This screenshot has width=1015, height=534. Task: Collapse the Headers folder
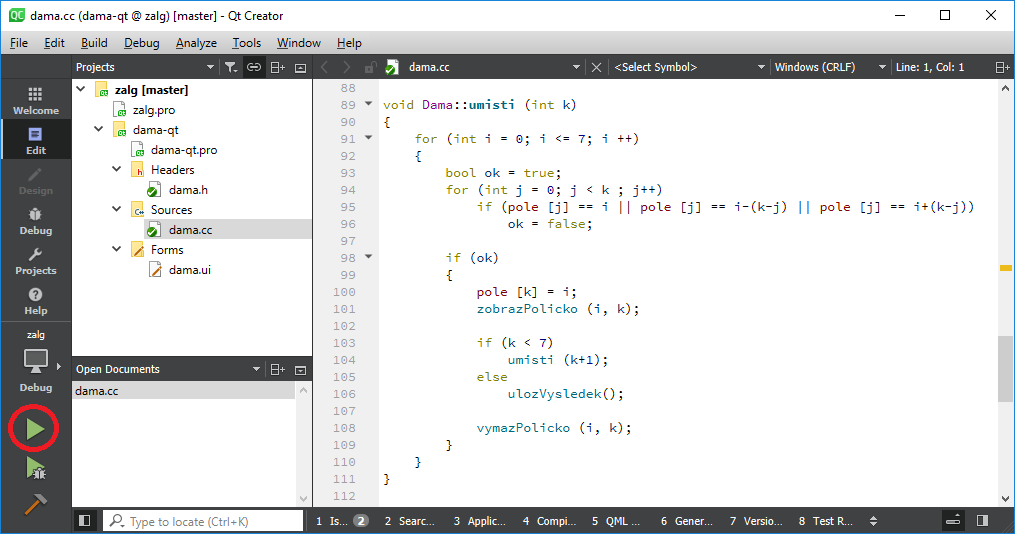coord(117,170)
